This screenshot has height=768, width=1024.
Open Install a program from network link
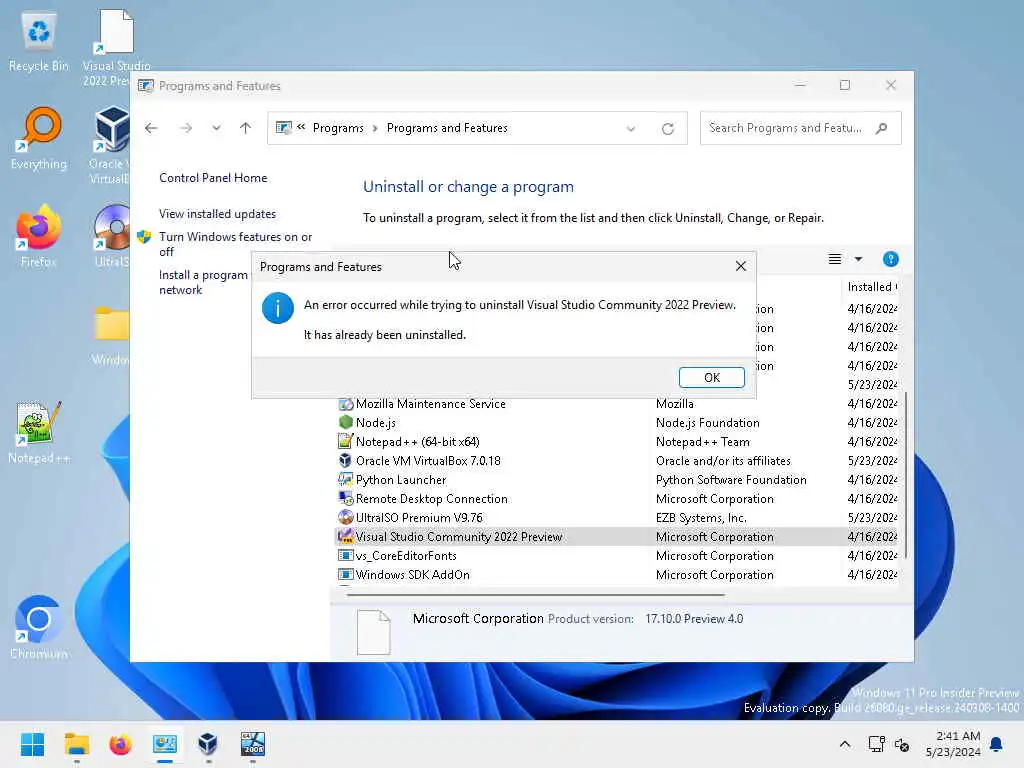coord(203,282)
